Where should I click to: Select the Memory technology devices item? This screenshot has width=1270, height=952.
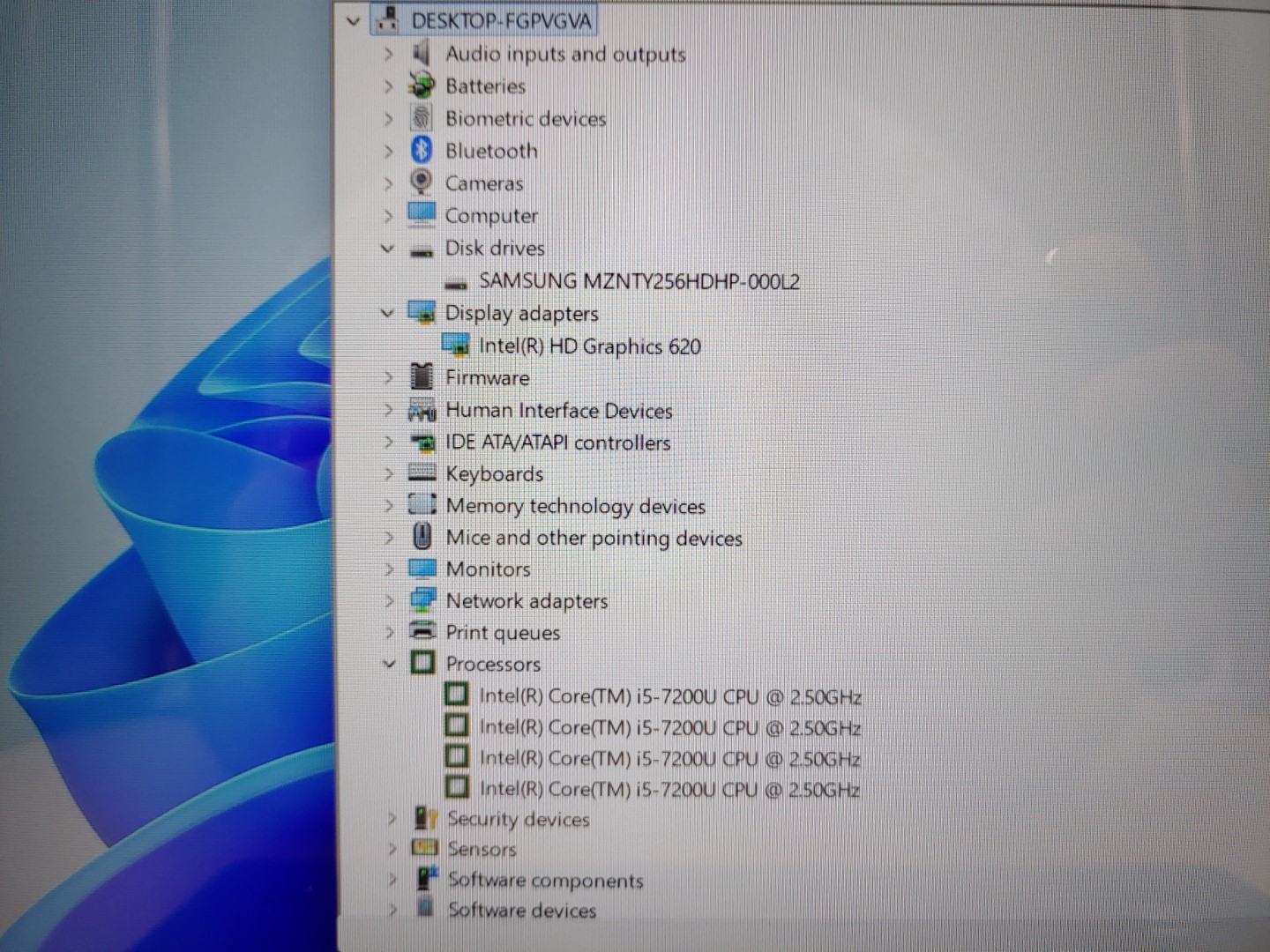[x=575, y=506]
